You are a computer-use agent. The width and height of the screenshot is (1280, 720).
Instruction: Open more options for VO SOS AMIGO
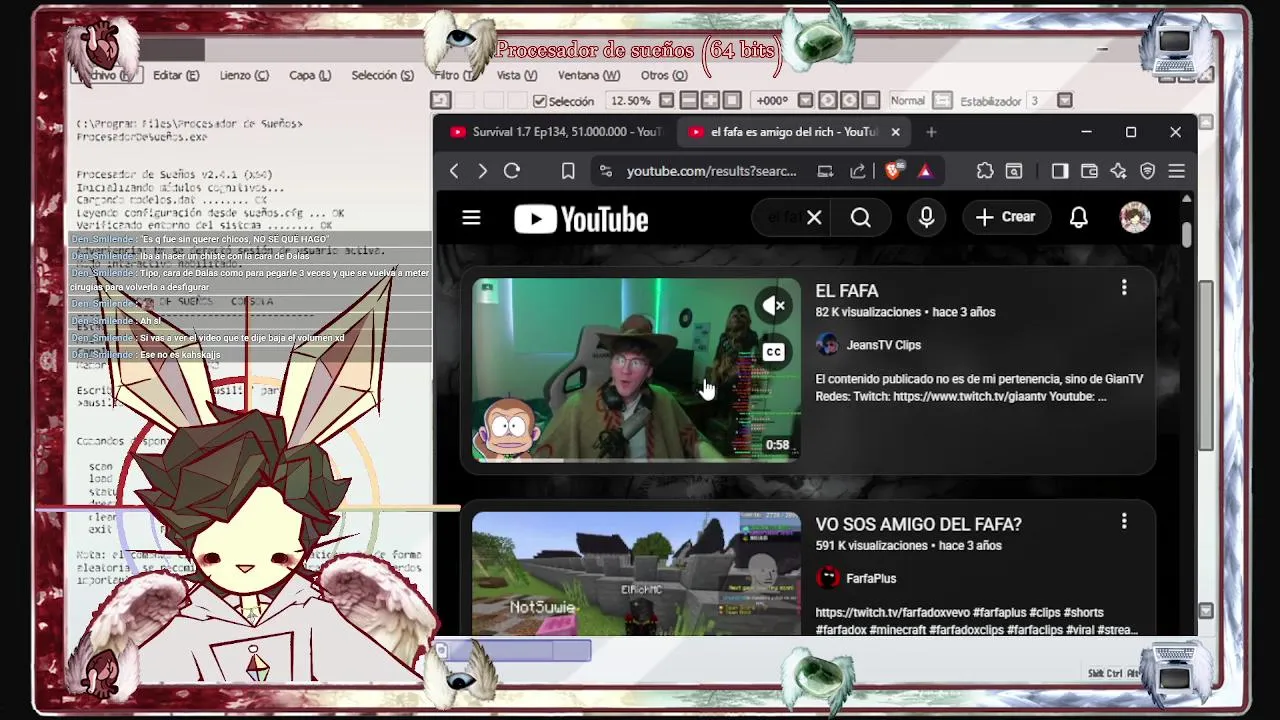tap(1124, 521)
